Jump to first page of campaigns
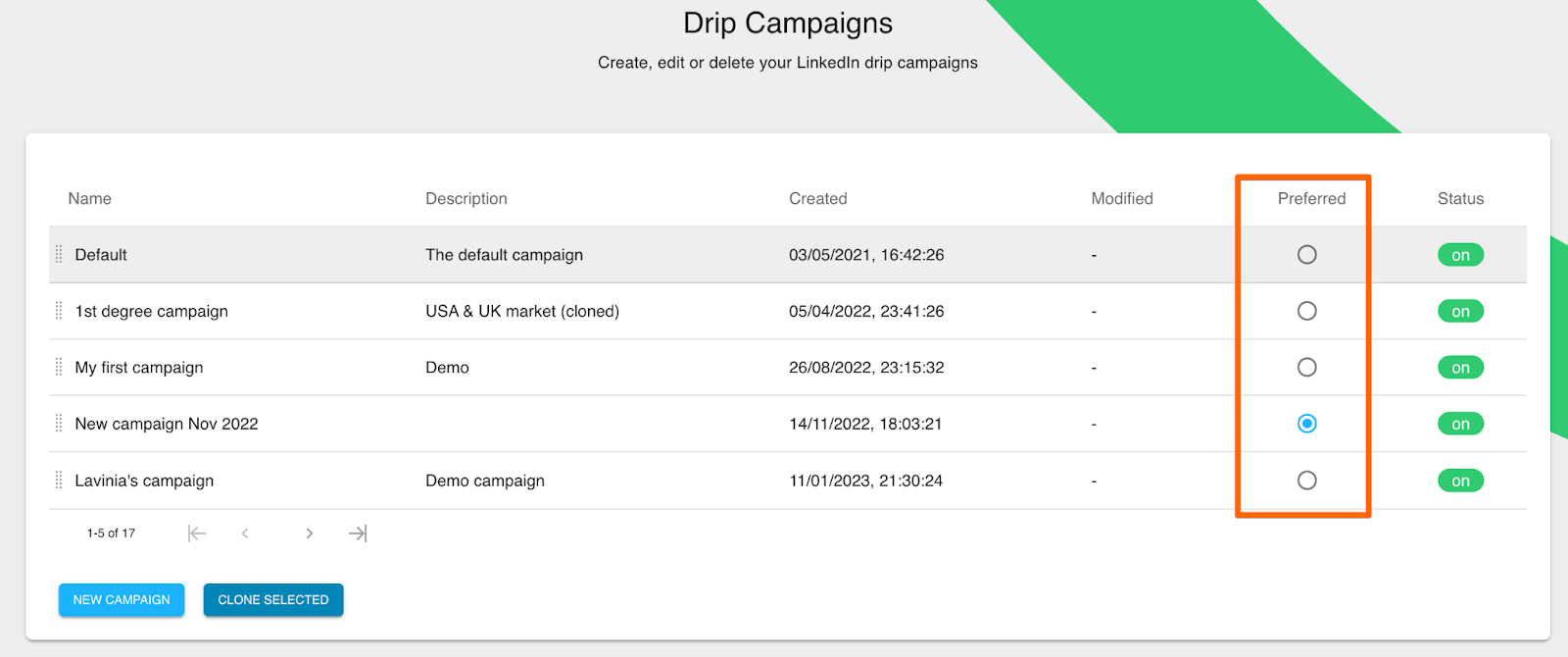The width and height of the screenshot is (1568, 657). (x=197, y=533)
